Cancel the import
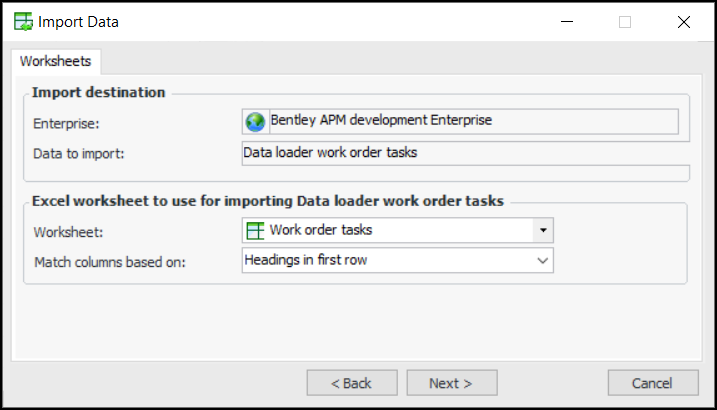Image resolution: width=717 pixels, height=410 pixels. [653, 383]
